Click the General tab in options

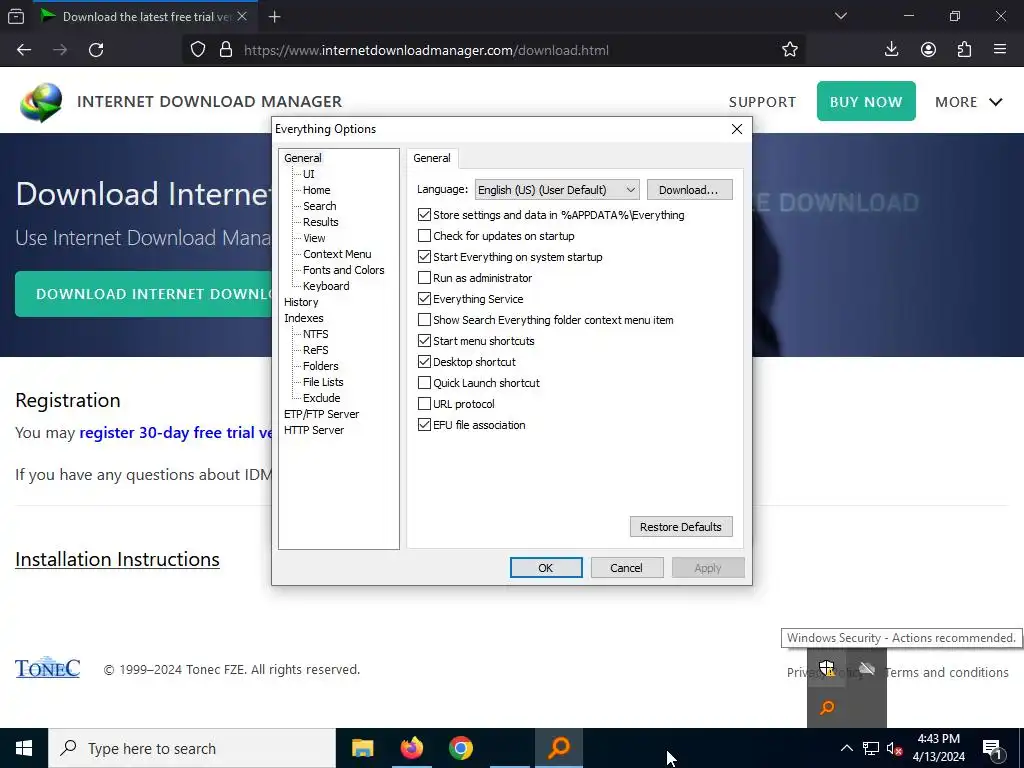(x=432, y=158)
